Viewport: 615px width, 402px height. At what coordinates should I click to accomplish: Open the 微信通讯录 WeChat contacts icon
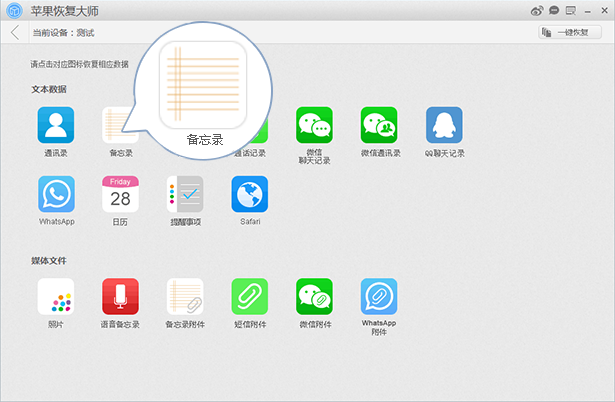(379, 125)
